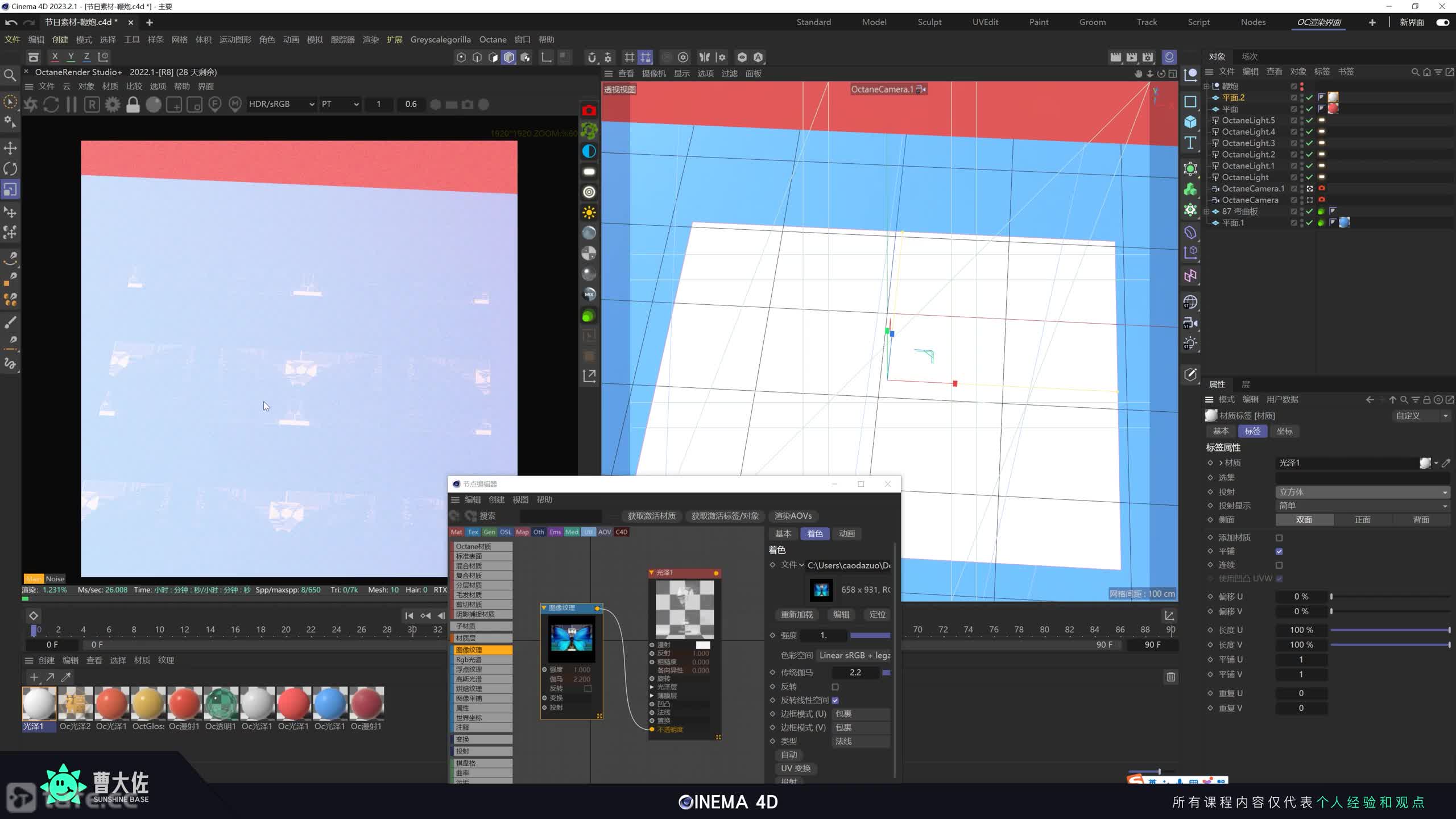The image size is (1456, 819).
Task: Toggle the 反转线性空间 checkbox
Action: 835,700
